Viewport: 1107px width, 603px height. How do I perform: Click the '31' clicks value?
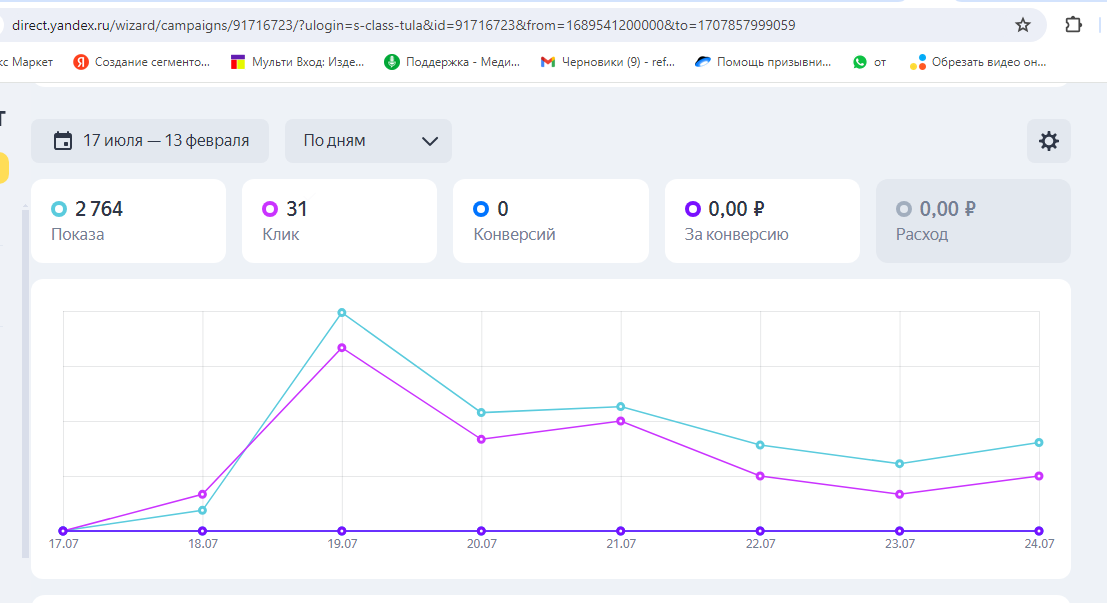pos(297,209)
